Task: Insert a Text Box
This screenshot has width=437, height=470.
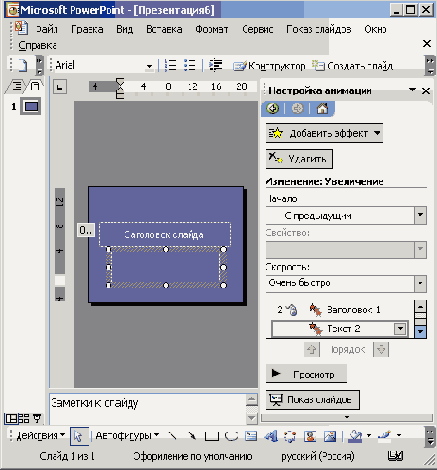Action: pyautogui.click(x=251, y=436)
